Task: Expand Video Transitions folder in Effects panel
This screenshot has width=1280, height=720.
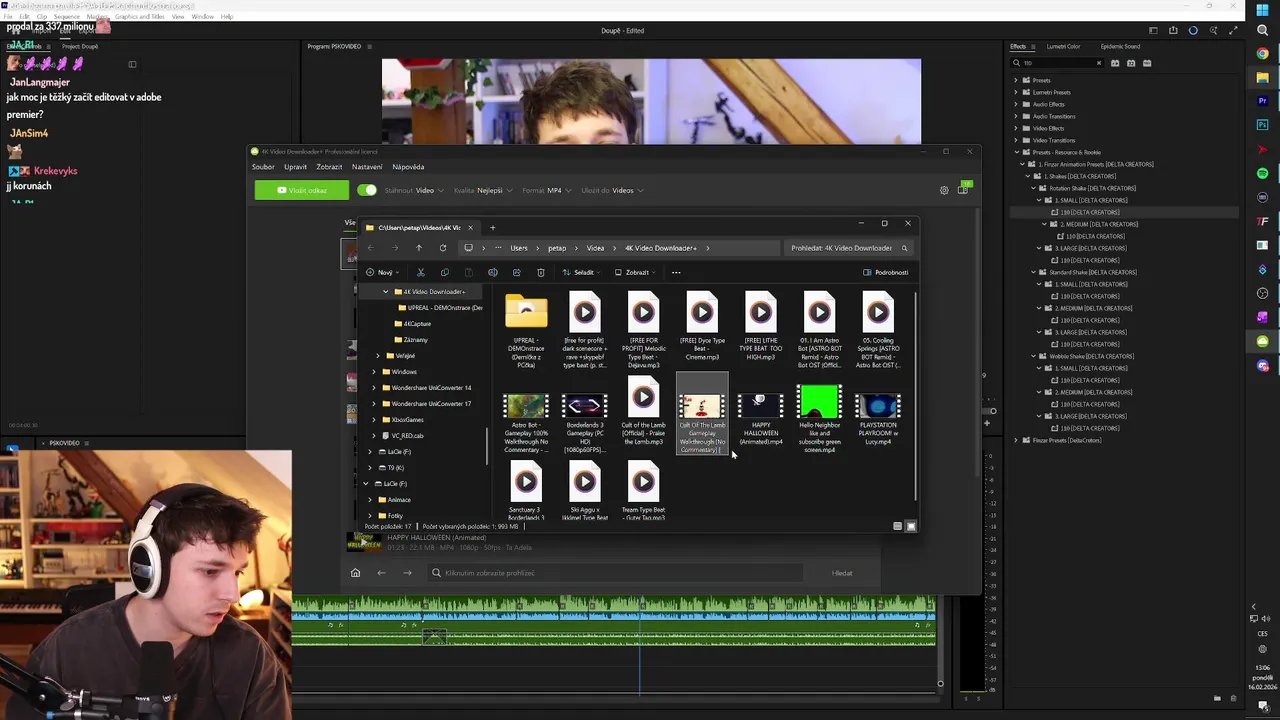Action: (1016, 140)
